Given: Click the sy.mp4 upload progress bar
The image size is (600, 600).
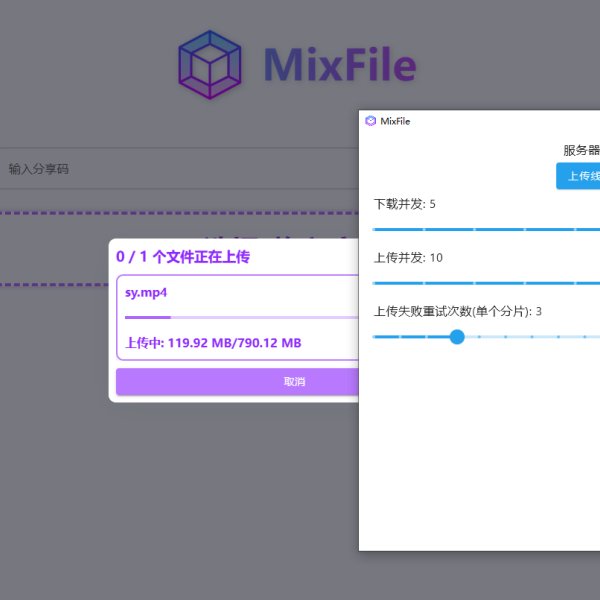Looking at the screenshot, I should (241, 317).
